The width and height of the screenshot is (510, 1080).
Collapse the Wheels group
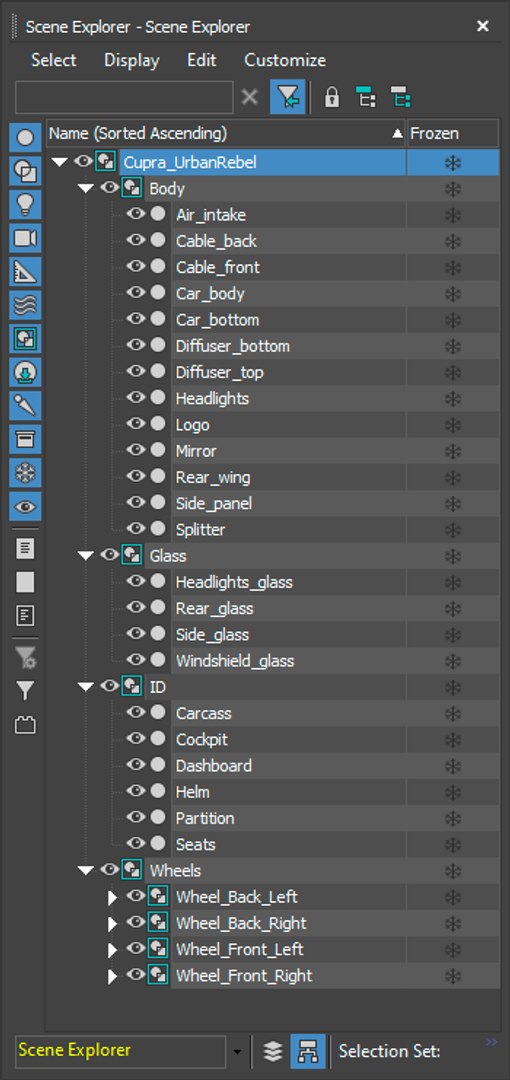tap(85, 871)
